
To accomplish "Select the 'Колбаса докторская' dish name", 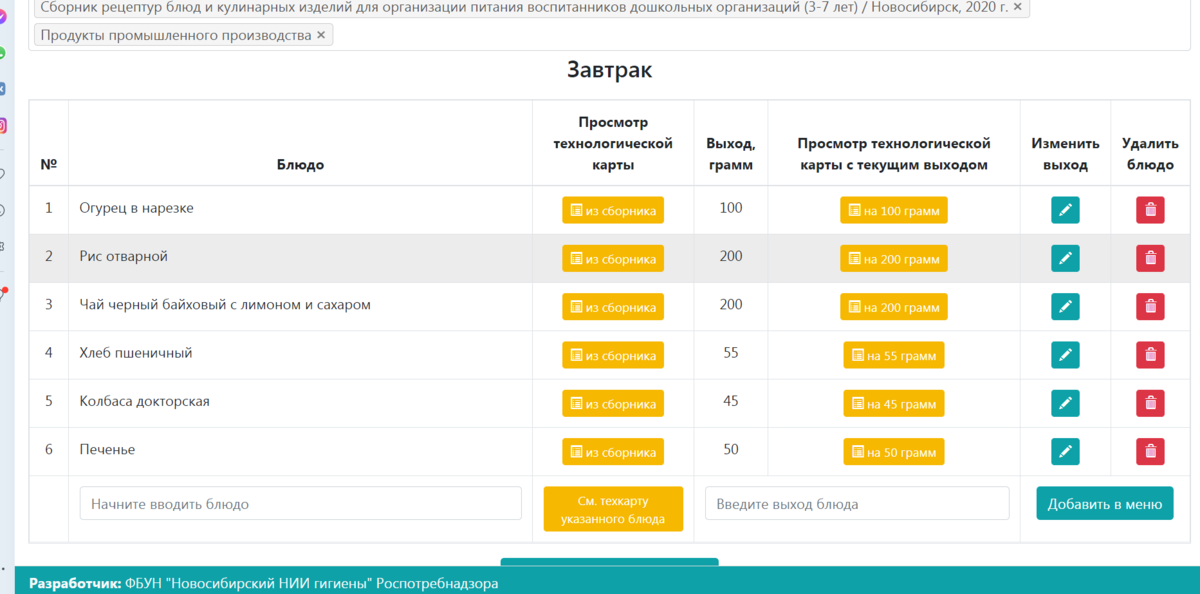I will [145, 401].
